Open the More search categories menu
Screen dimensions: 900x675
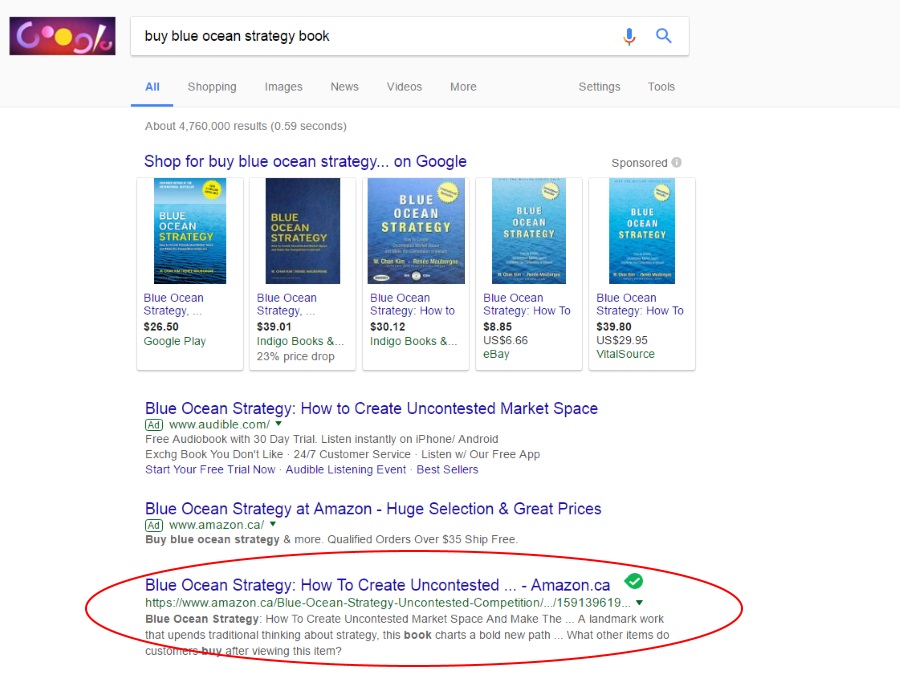click(463, 87)
